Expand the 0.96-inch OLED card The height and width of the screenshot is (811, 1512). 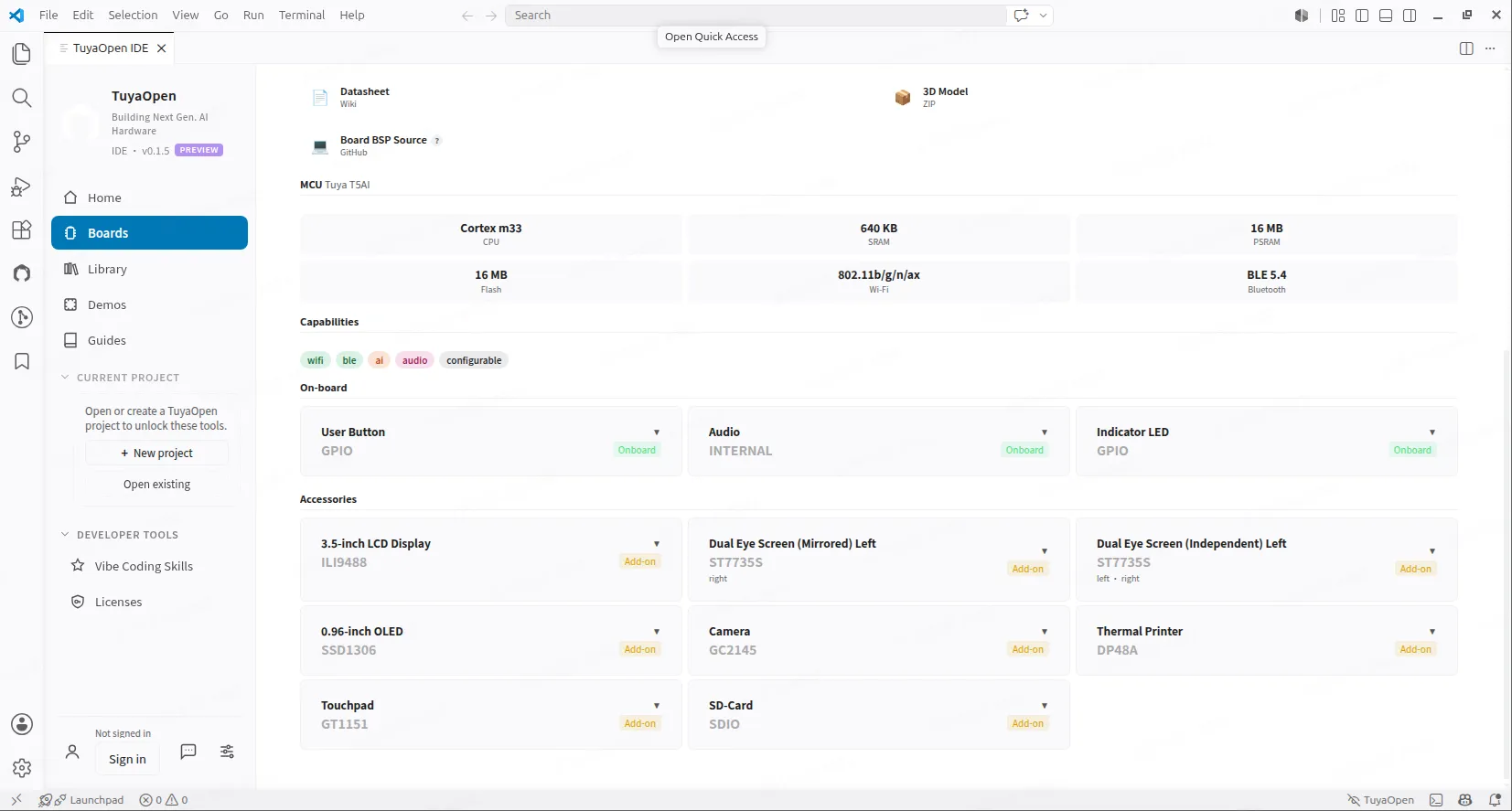point(657,632)
